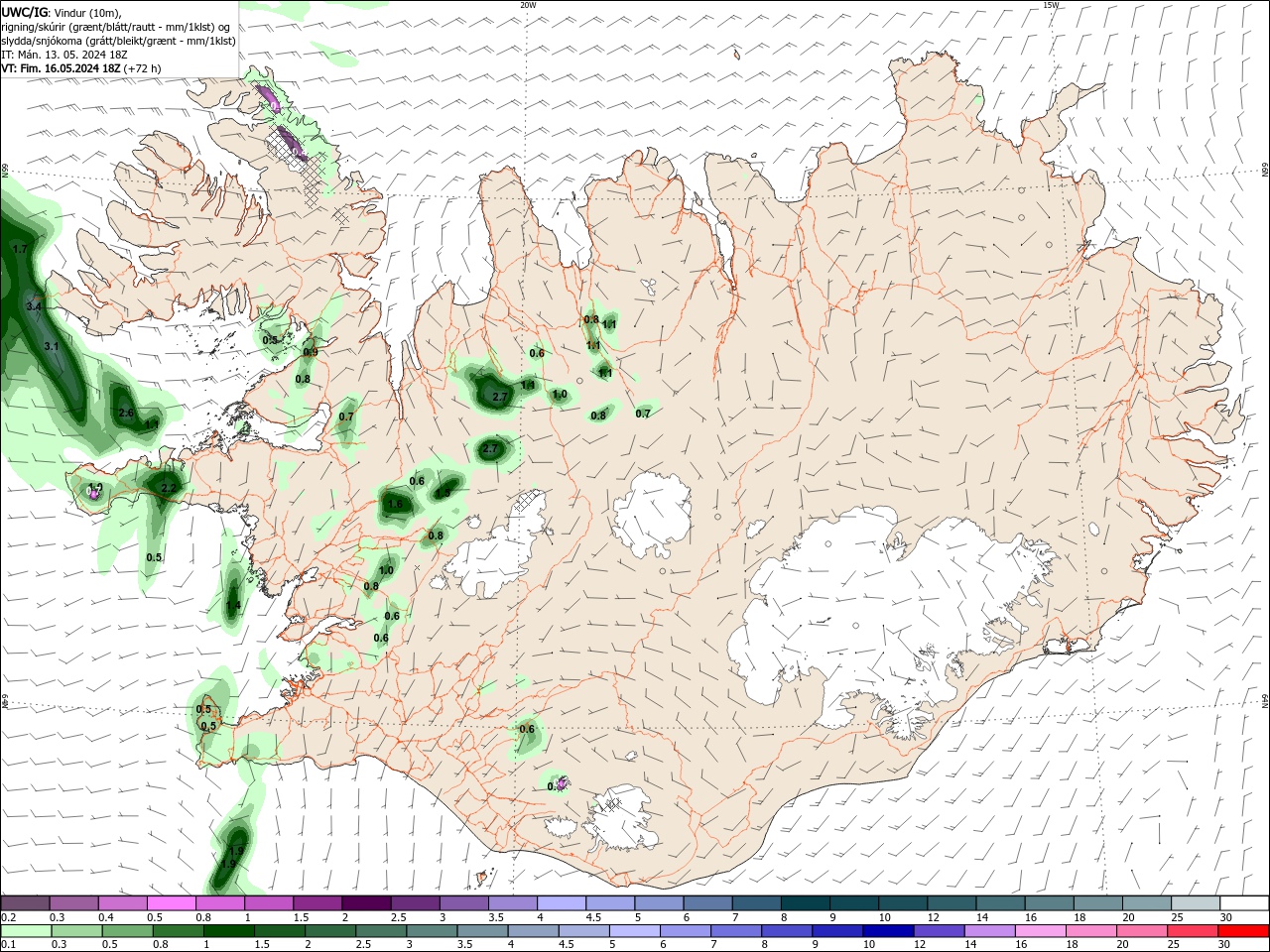This screenshot has width=1270, height=952.
Task: Select bottom-row legend swatch between 18 and 20
Action: tap(1093, 931)
